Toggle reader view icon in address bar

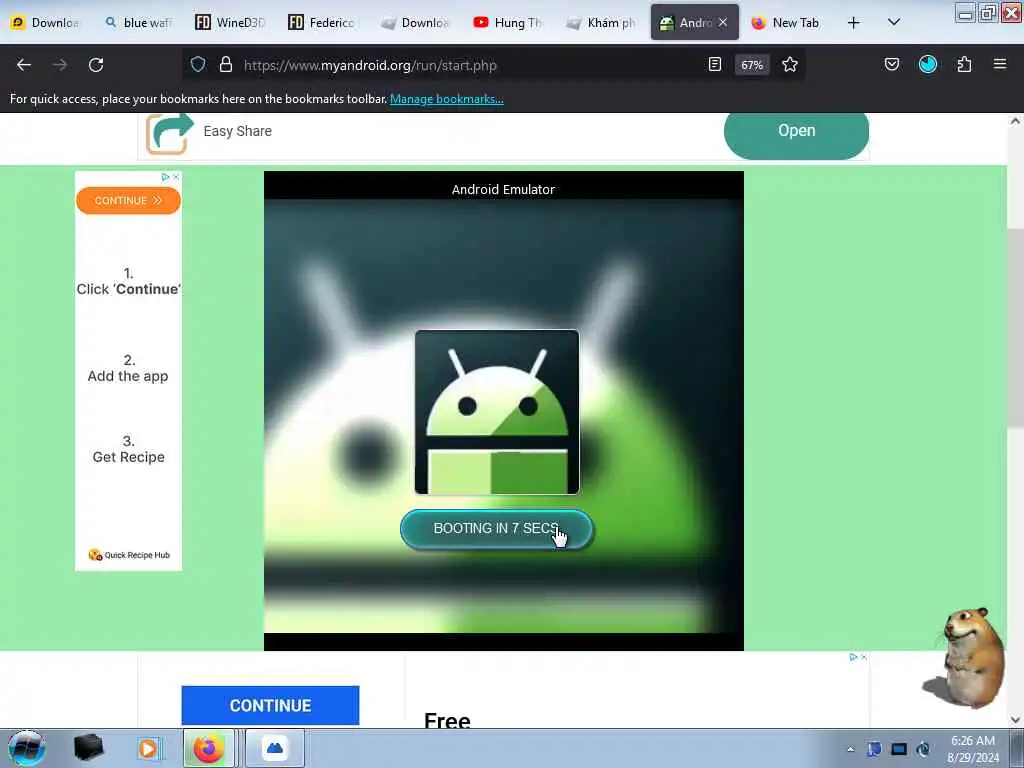coord(715,65)
